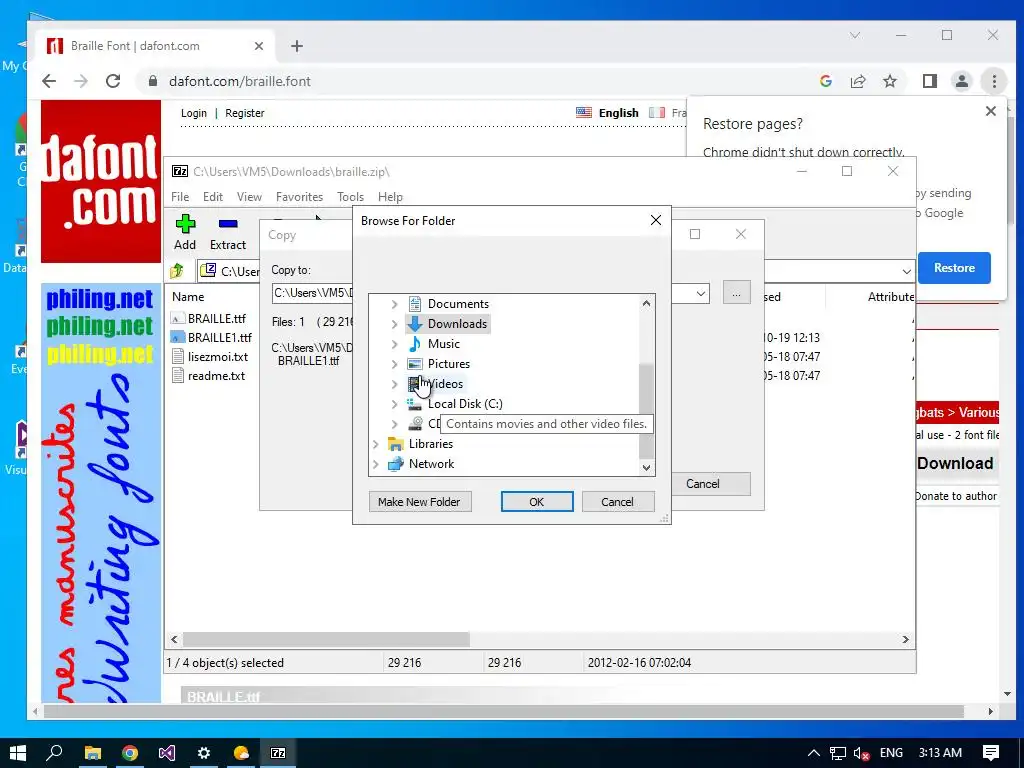This screenshot has height=768, width=1024.
Task: Select the Documents folder icon in tree
Action: pyautogui.click(x=415, y=304)
